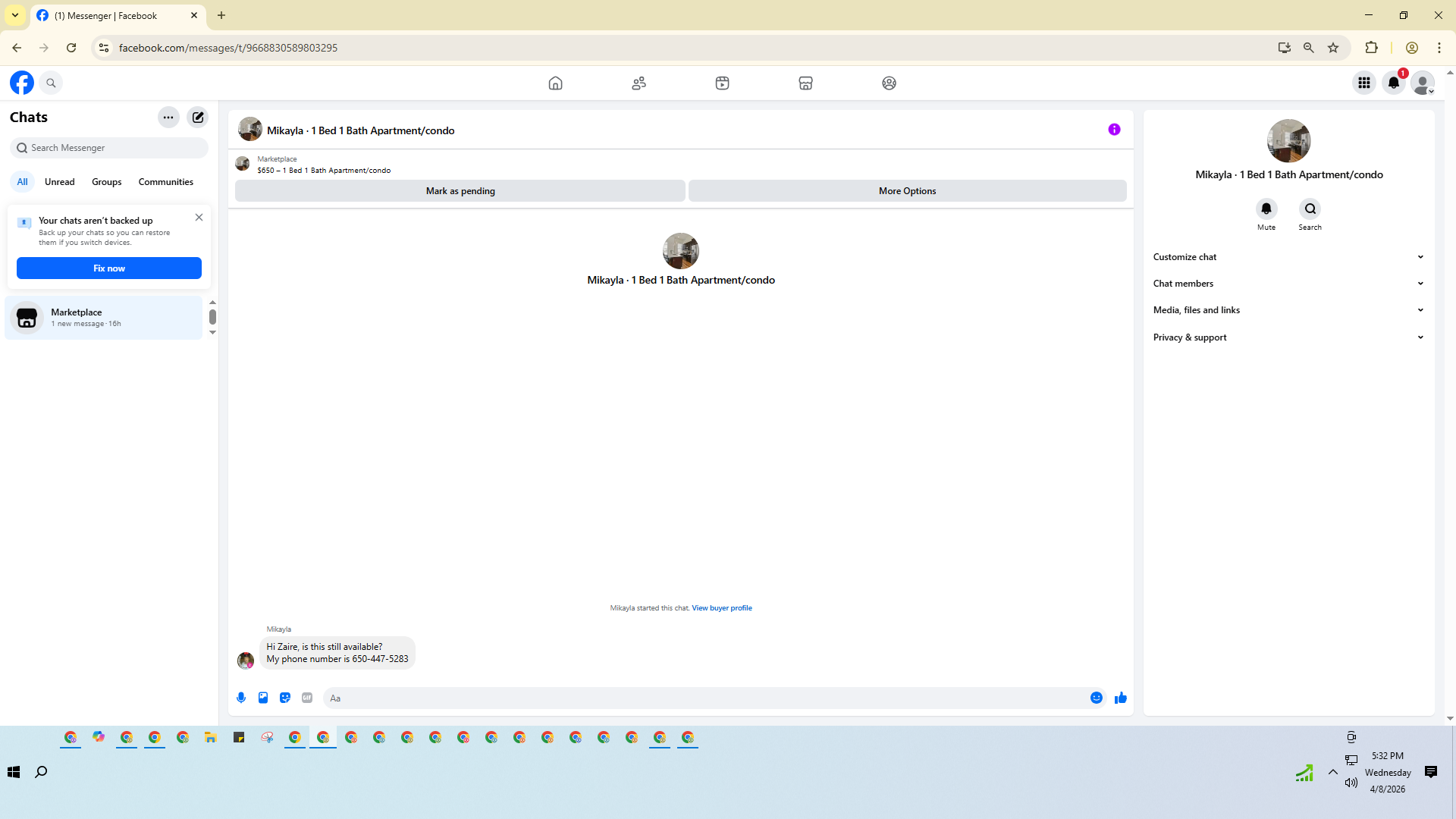This screenshot has height=819, width=1456.
Task: Open the View buyer profile link
Action: click(721, 608)
